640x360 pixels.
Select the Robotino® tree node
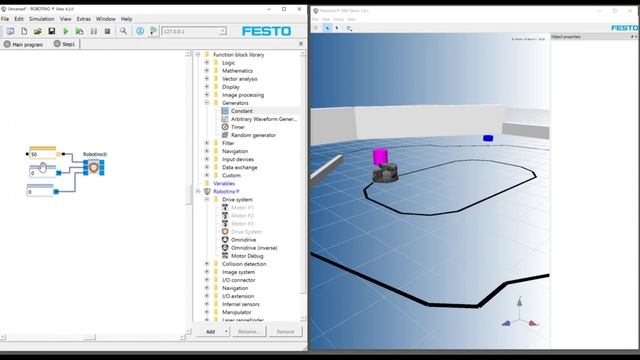tap(226, 191)
